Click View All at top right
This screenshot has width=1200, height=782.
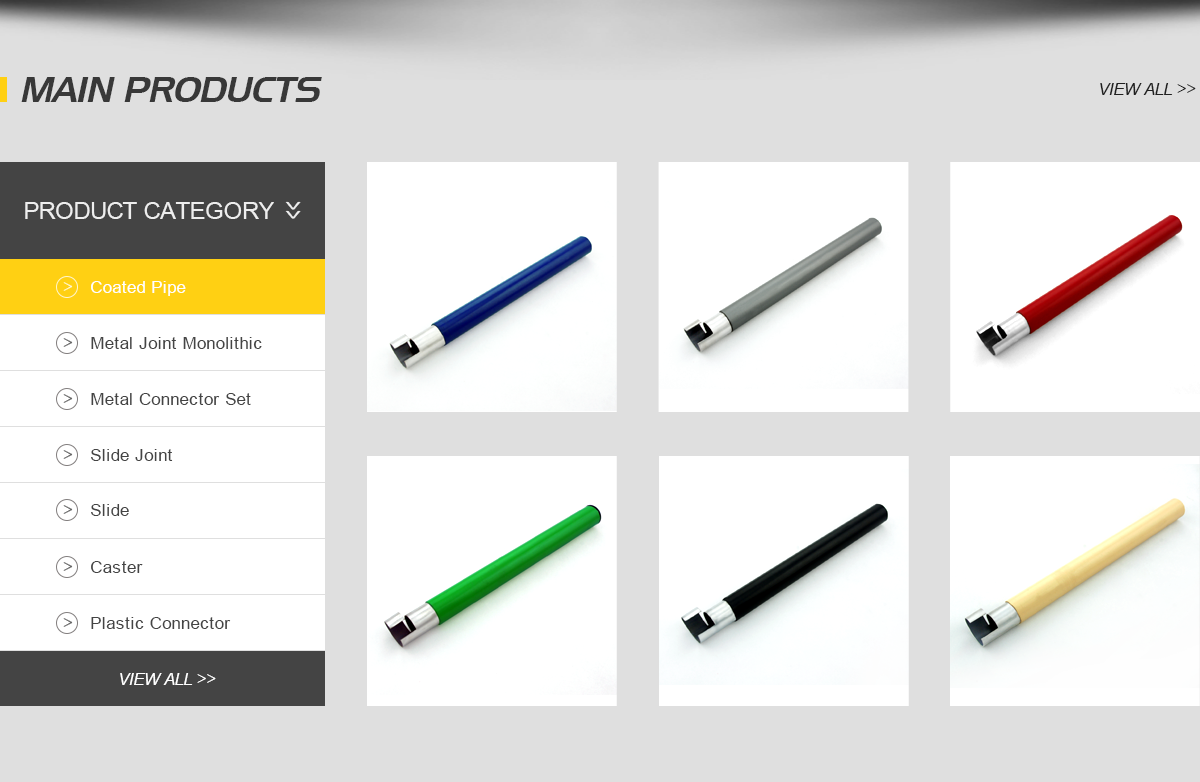click(x=1147, y=89)
